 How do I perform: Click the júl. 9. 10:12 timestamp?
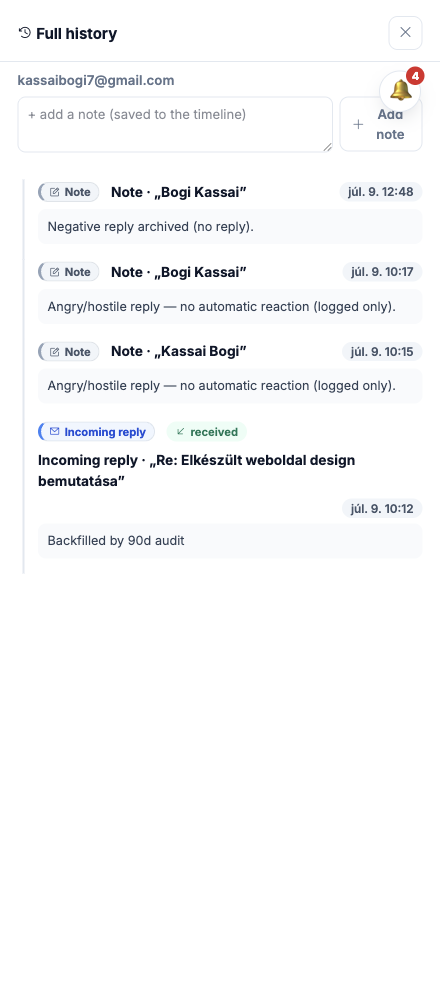382,508
